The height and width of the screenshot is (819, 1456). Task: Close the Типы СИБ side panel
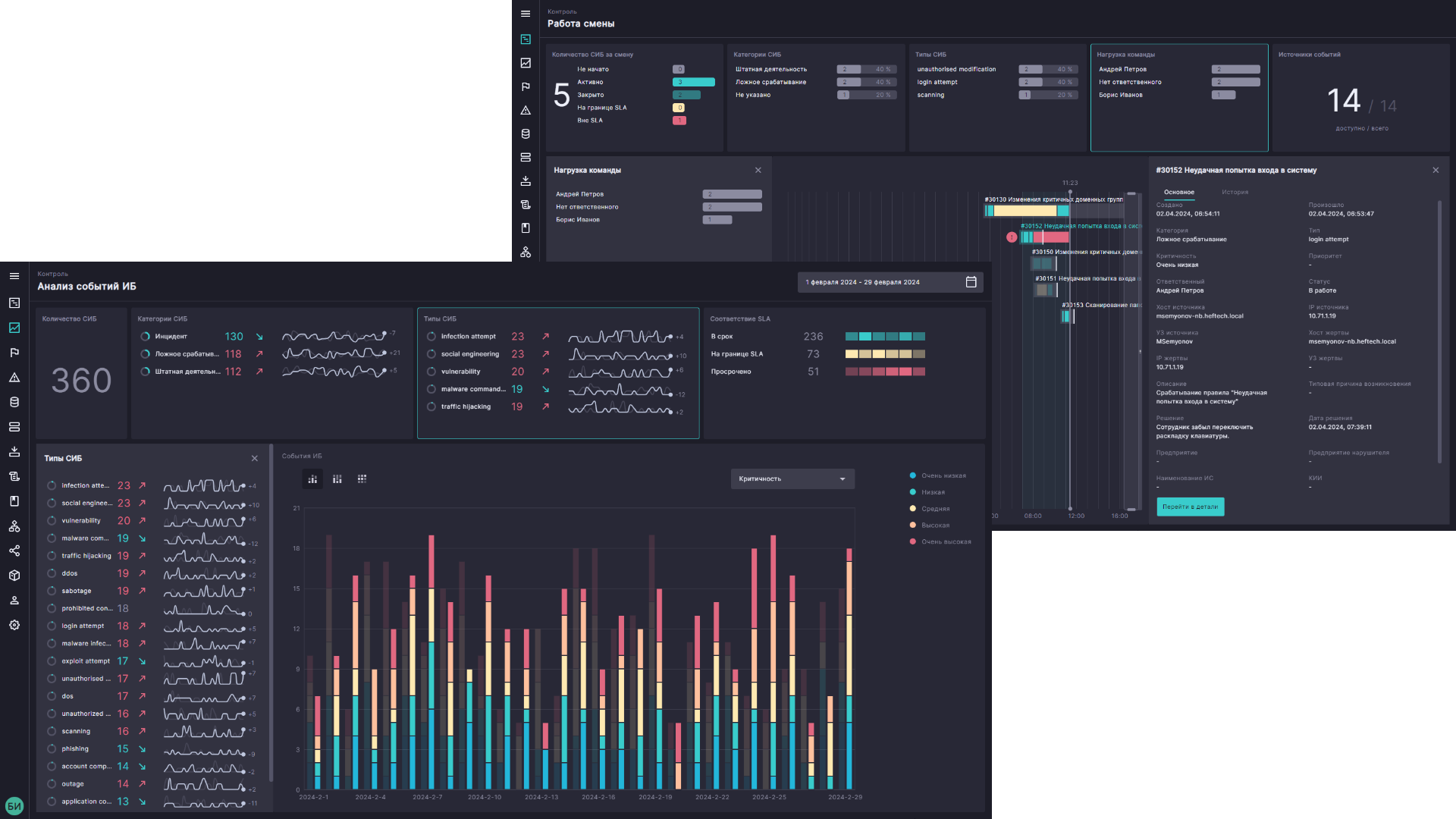(x=255, y=458)
